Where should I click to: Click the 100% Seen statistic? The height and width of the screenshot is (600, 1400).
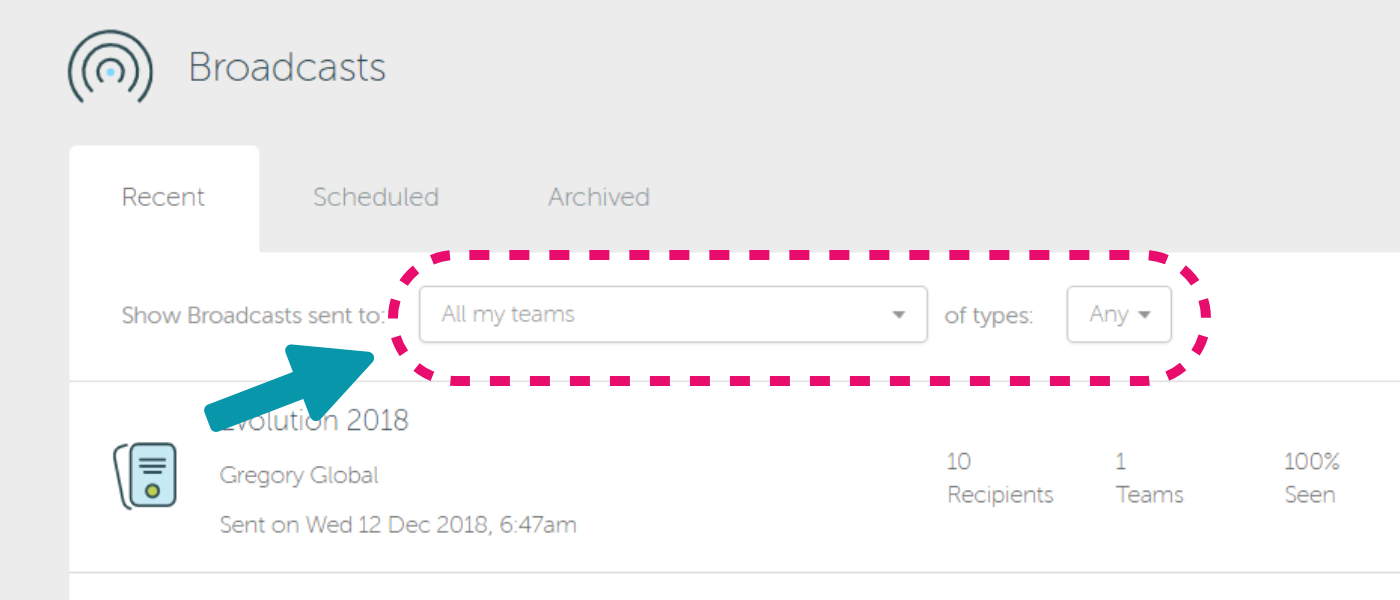[x=1311, y=478]
